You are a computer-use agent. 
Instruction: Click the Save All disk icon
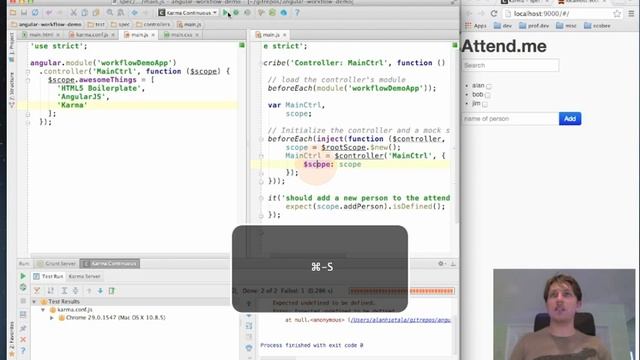pos(24,13)
